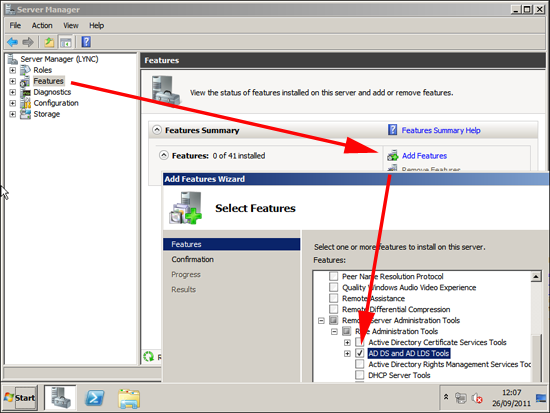Select Server Manager (LYNC) tree label
The height and width of the screenshot is (413, 550).
pyautogui.click(x=59, y=59)
